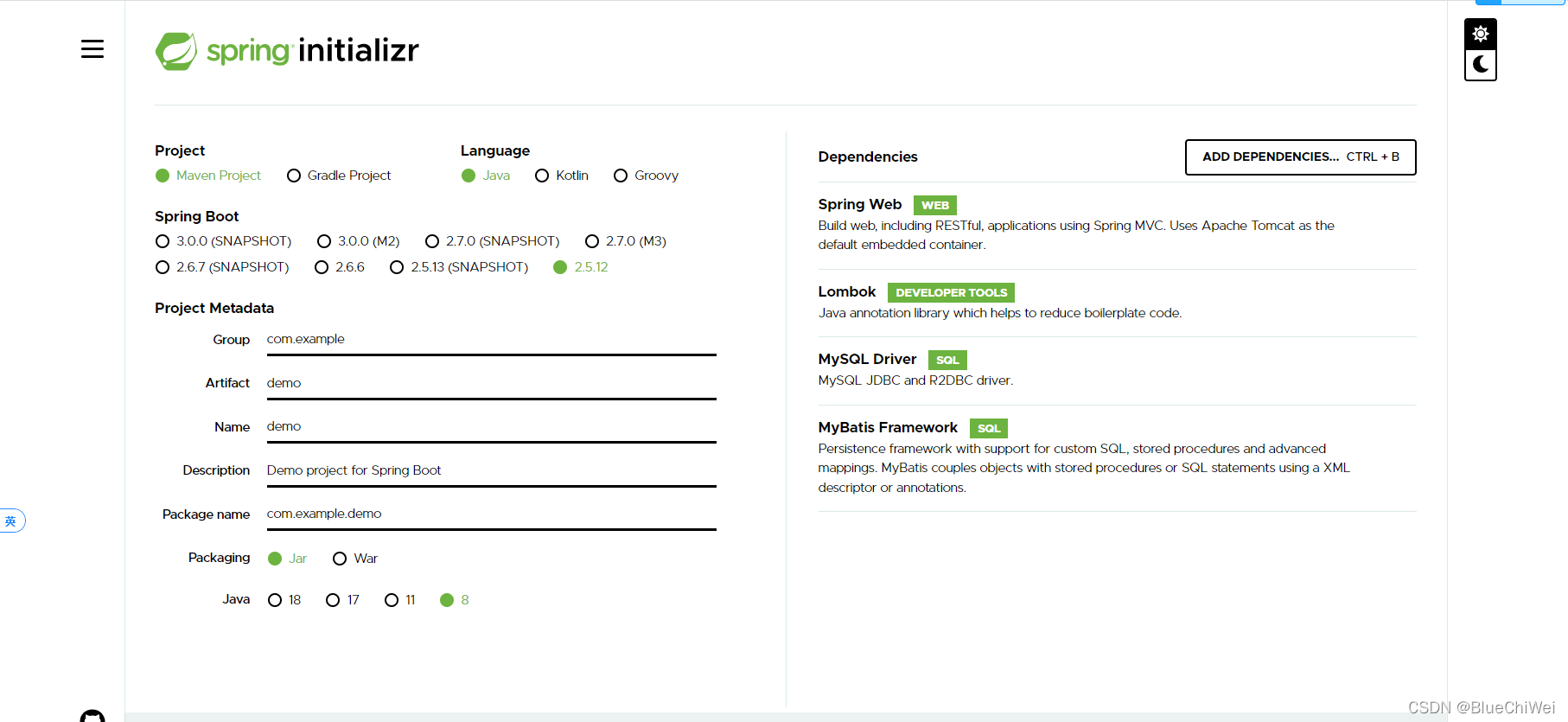Image resolution: width=1568 pixels, height=722 pixels.
Task: Select Spring Boot 2.5.13 (SNAPSHOT)
Action: tap(459, 267)
